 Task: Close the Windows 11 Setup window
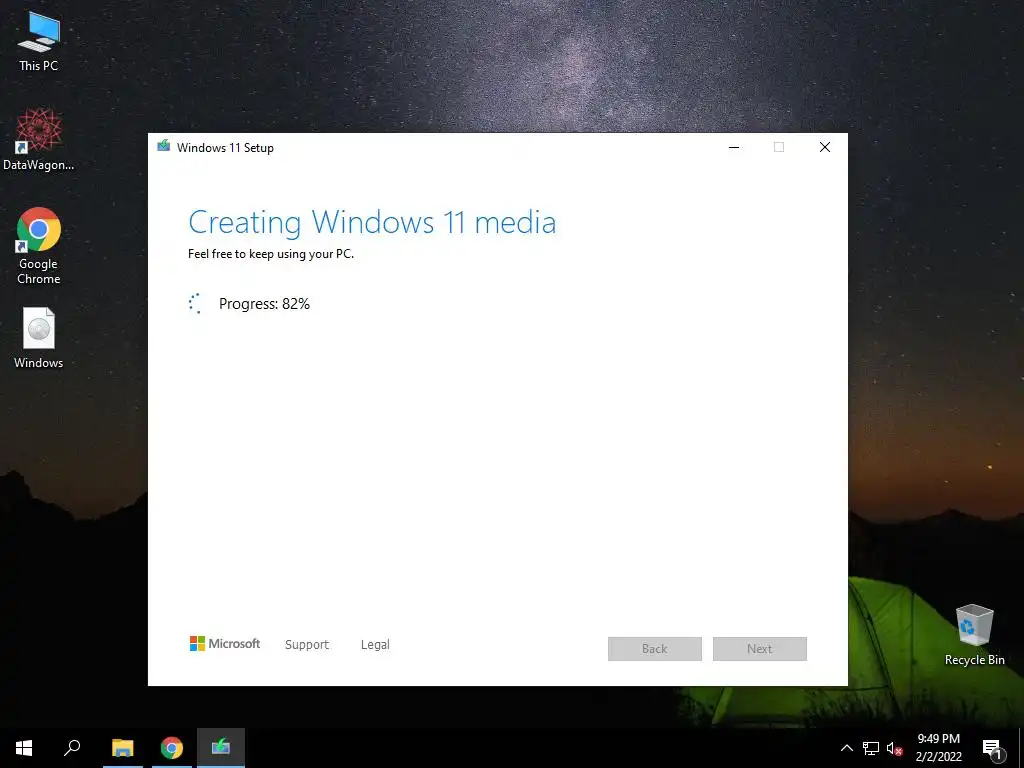(825, 148)
